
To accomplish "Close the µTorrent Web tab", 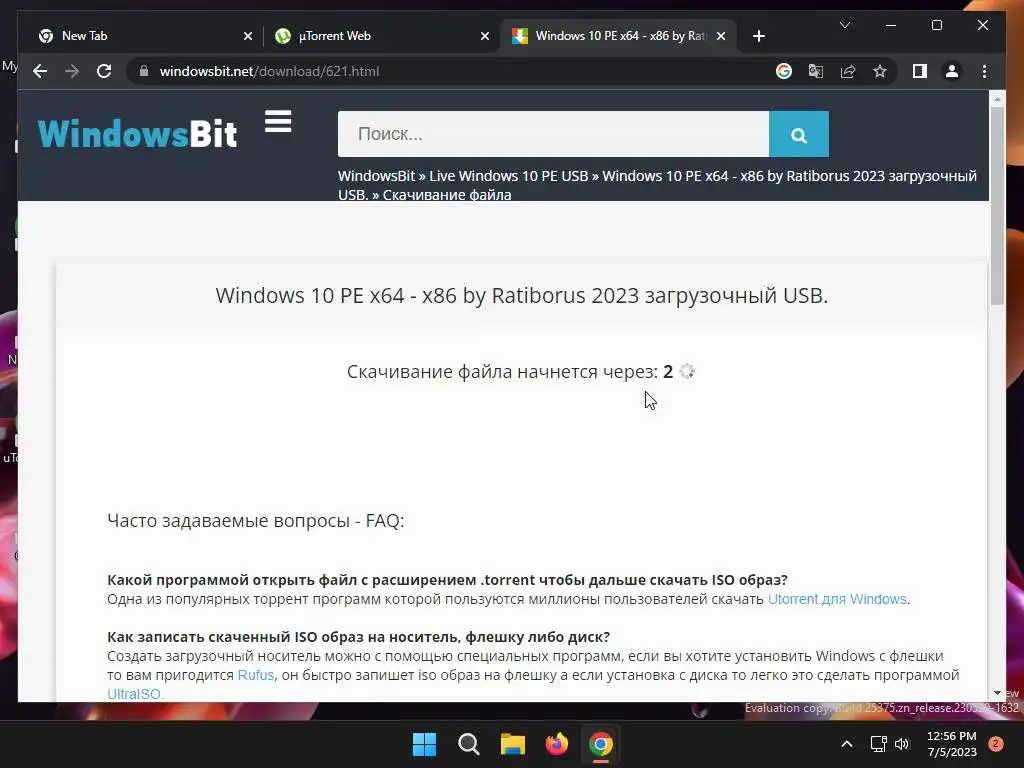I will coord(485,37).
